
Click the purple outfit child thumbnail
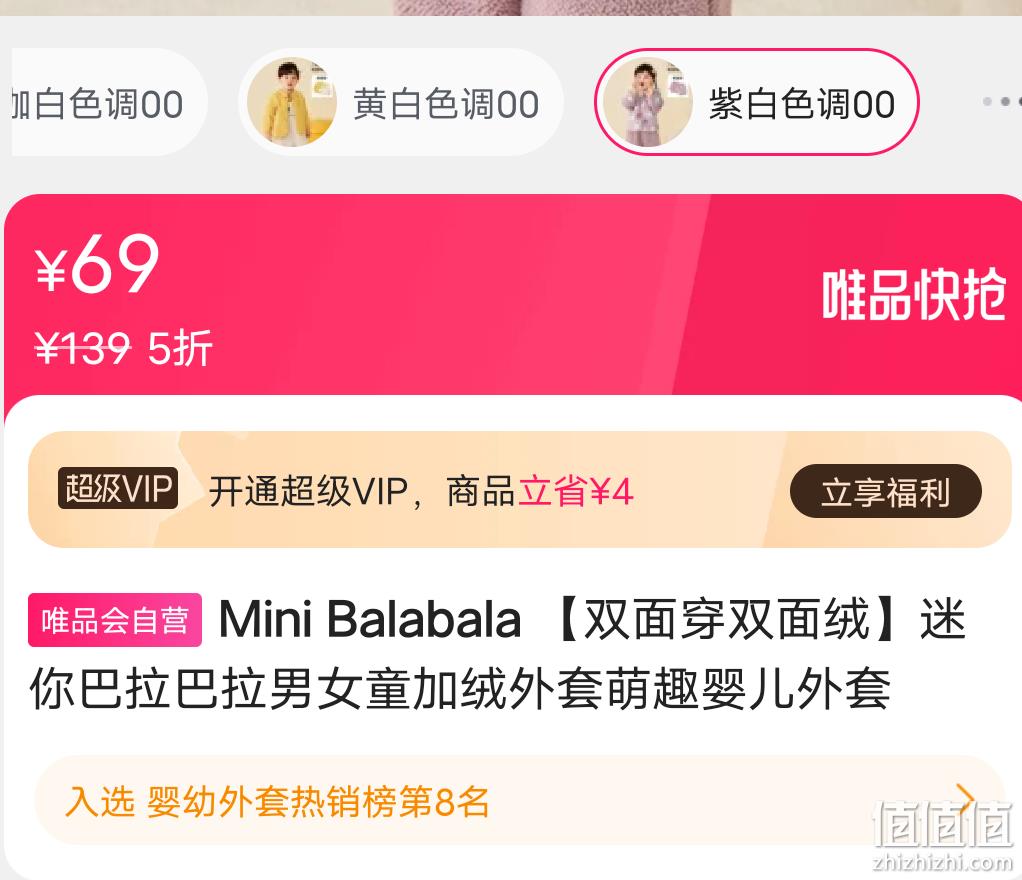(647, 102)
